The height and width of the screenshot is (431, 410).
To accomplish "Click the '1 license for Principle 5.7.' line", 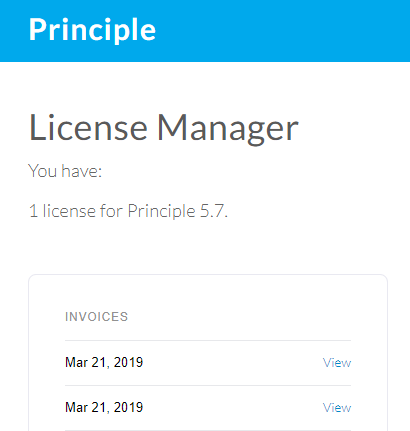I will [128, 211].
